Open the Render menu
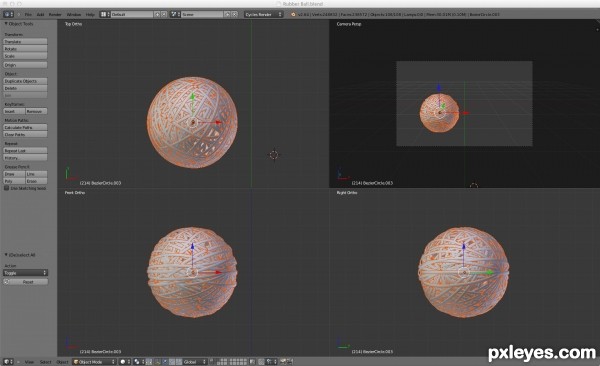The height and width of the screenshot is (366, 600). pyautogui.click(x=55, y=15)
